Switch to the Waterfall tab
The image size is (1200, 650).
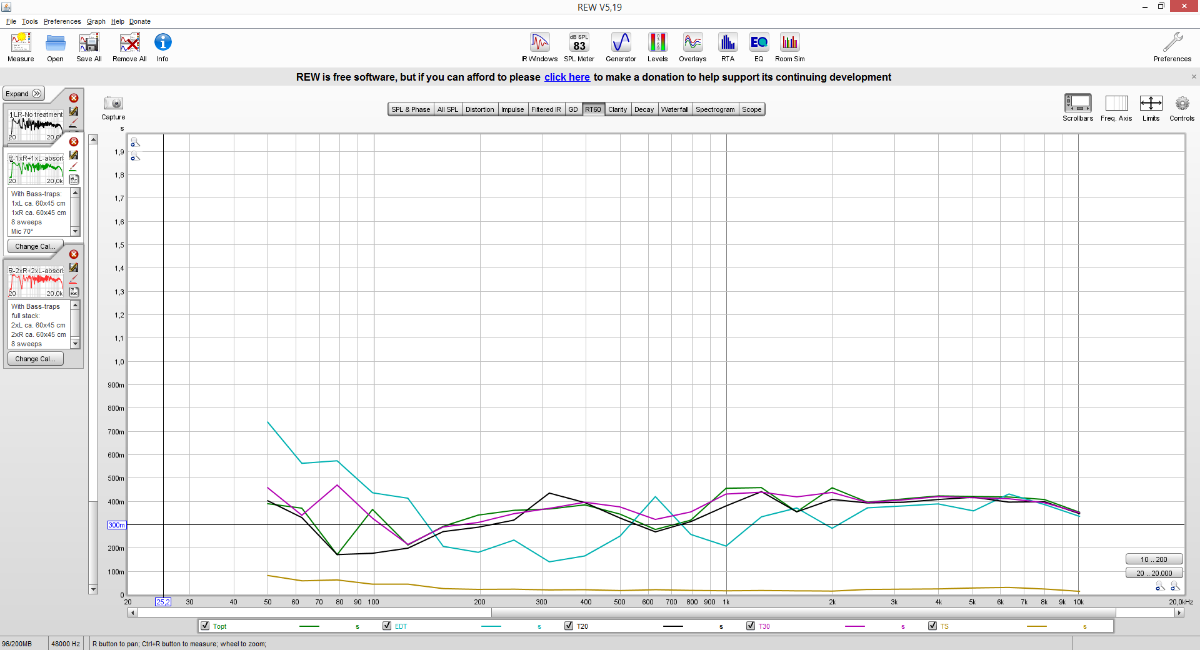(675, 109)
